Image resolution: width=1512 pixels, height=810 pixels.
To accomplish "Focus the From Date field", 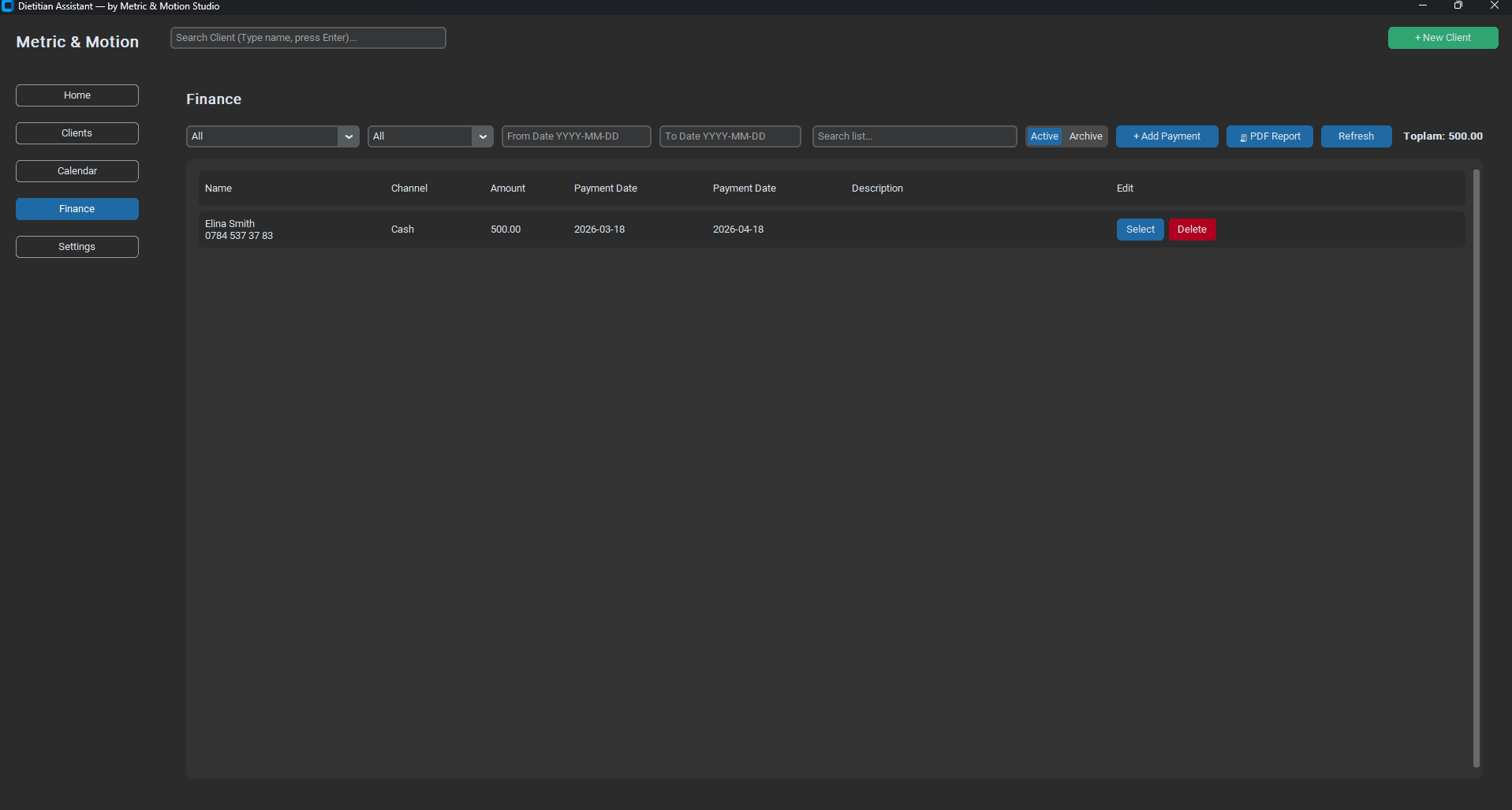I will pos(577,136).
